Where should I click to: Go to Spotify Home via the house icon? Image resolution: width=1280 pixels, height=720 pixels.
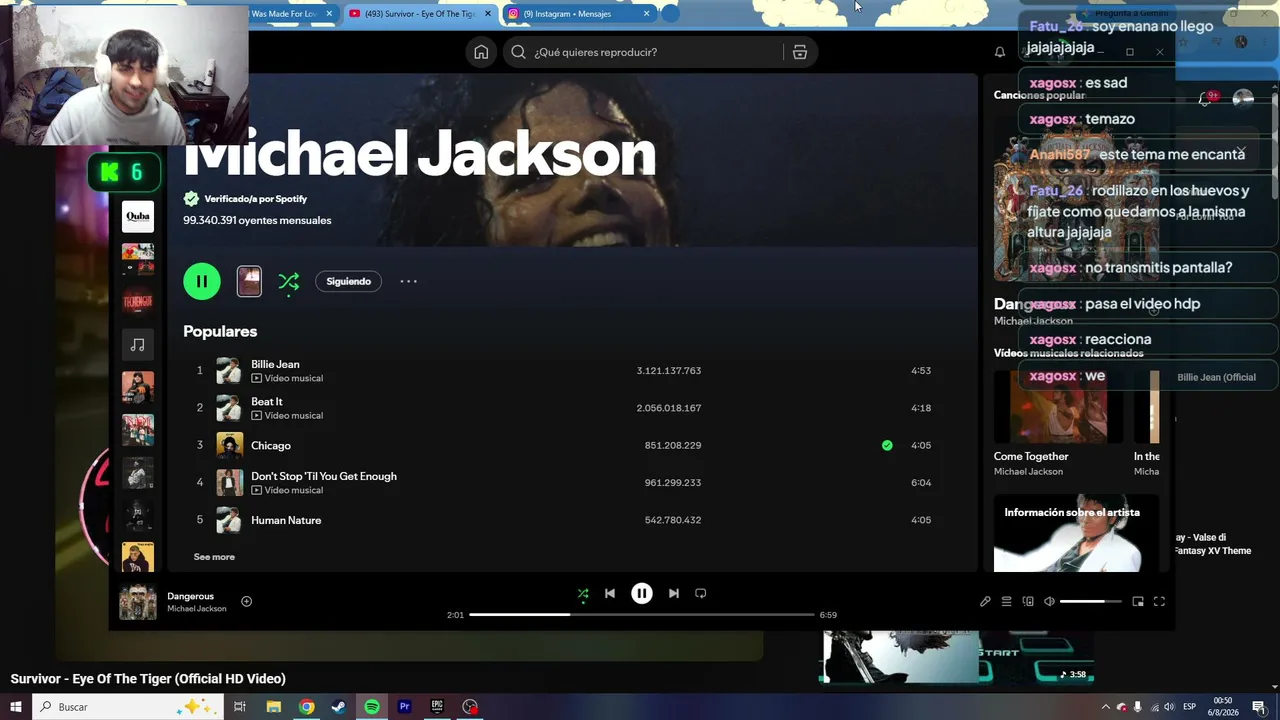click(481, 52)
